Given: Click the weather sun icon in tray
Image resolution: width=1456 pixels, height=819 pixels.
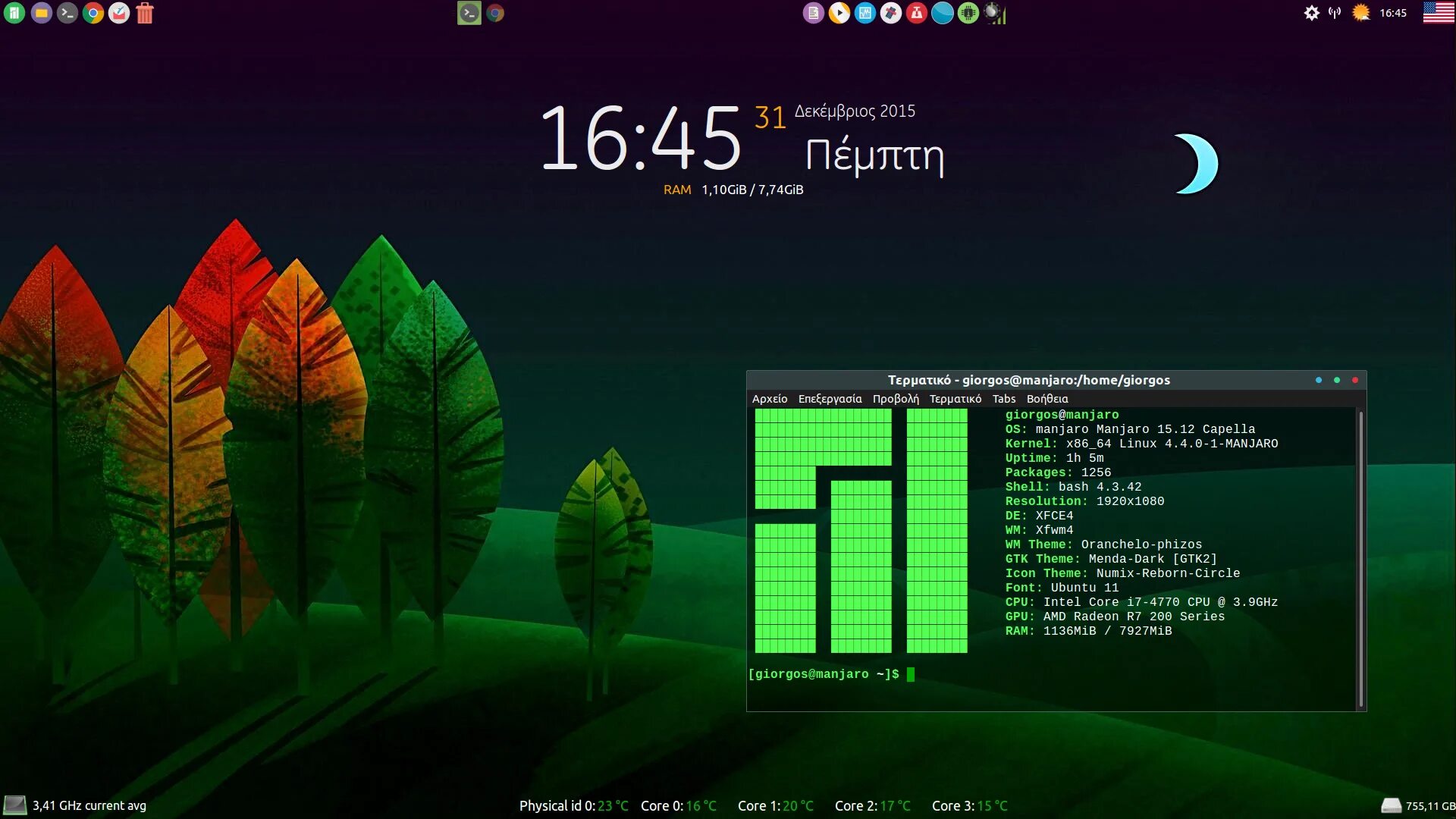Looking at the screenshot, I should pyautogui.click(x=1361, y=13).
